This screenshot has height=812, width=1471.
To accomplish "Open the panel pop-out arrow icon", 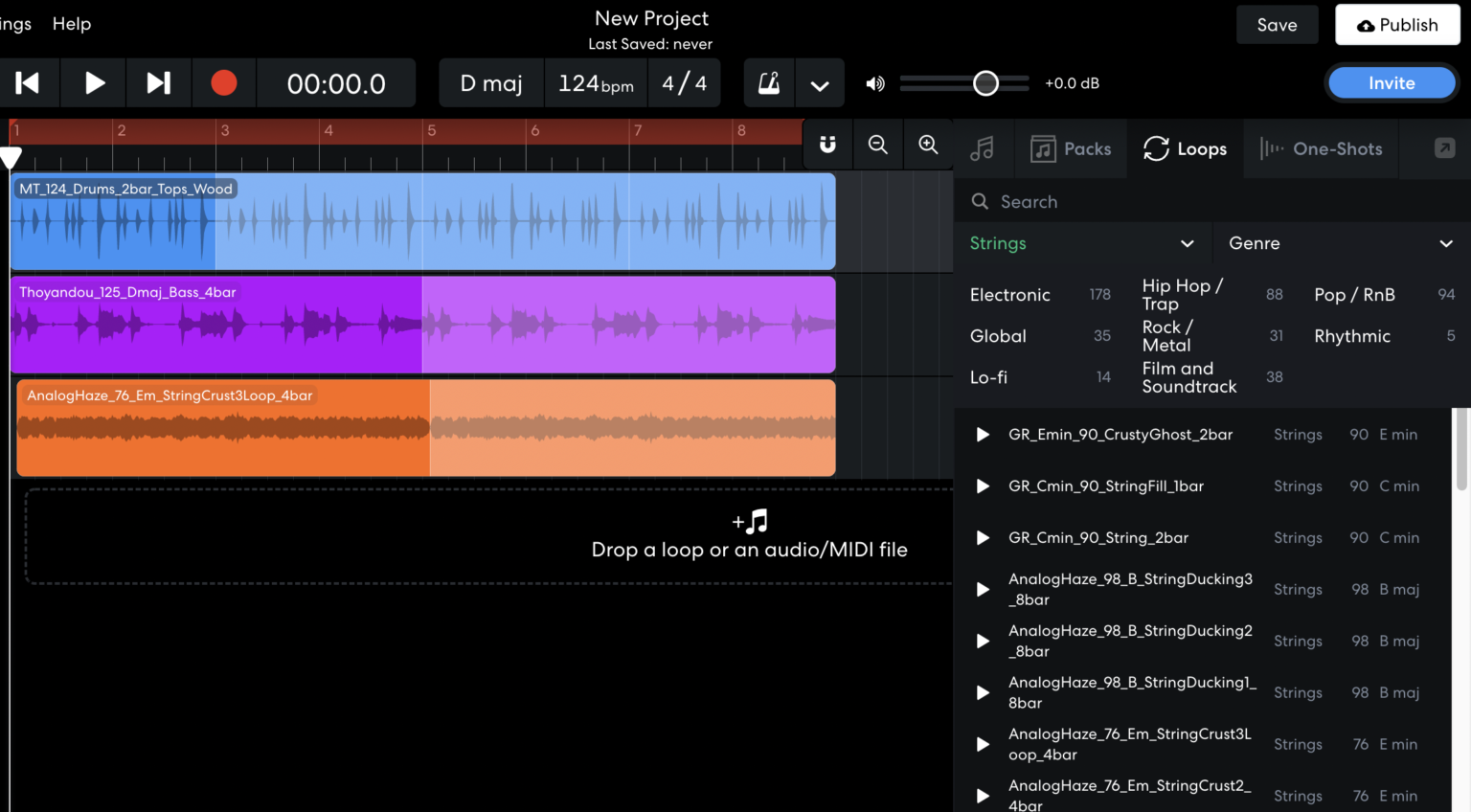I will click(x=1446, y=146).
